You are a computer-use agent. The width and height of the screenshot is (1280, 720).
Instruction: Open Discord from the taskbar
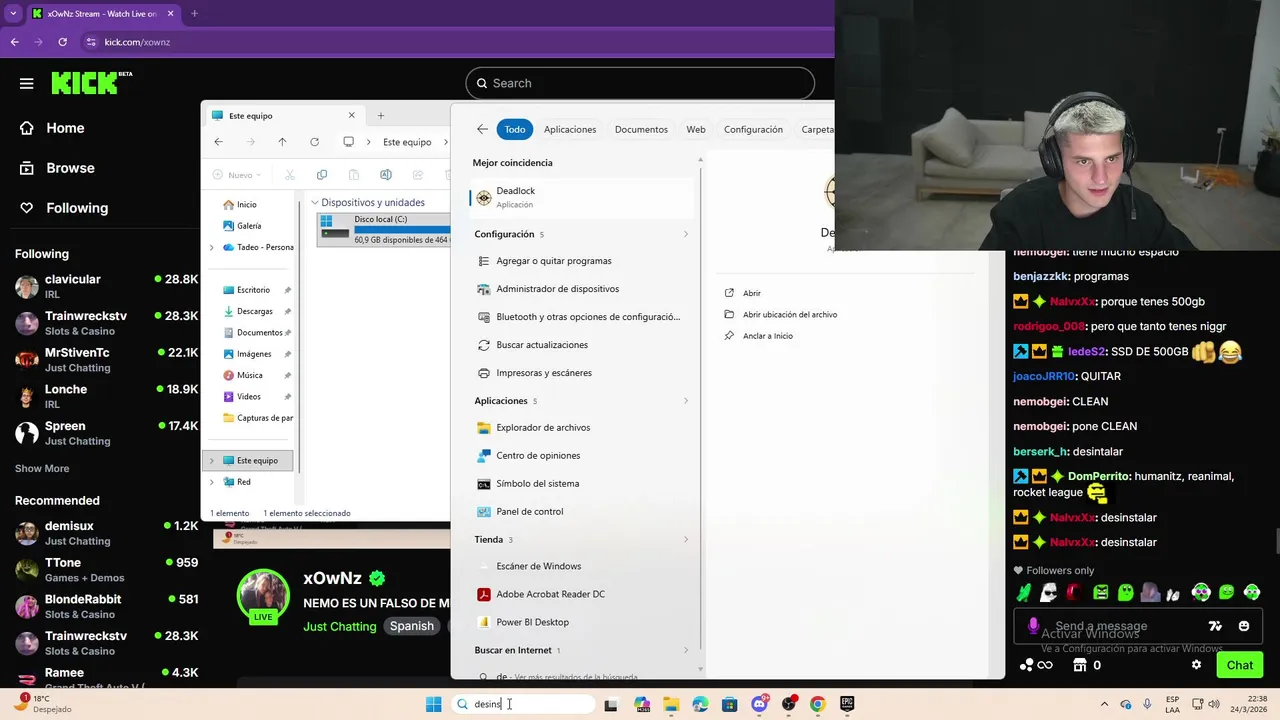coord(759,705)
